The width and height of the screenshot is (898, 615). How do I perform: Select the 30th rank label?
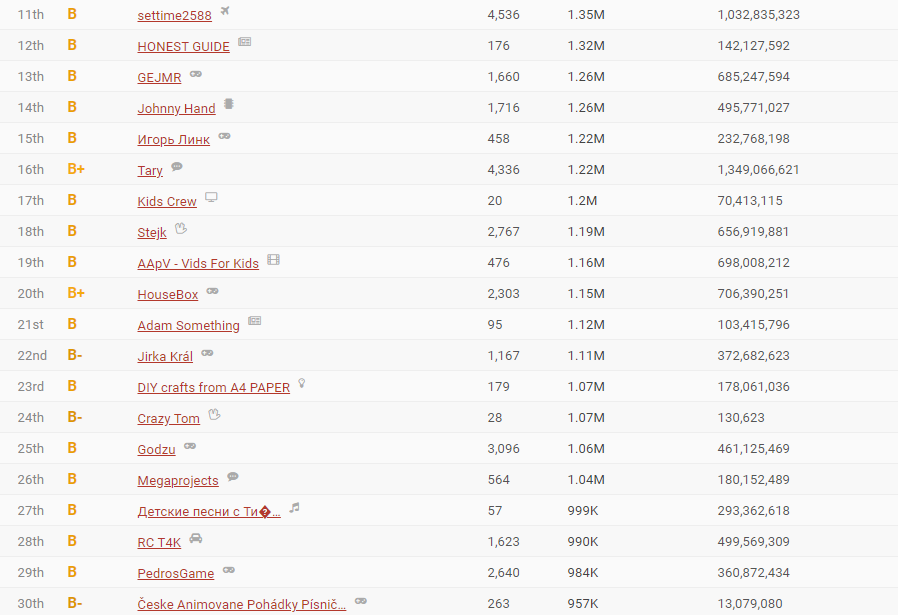tap(31, 603)
